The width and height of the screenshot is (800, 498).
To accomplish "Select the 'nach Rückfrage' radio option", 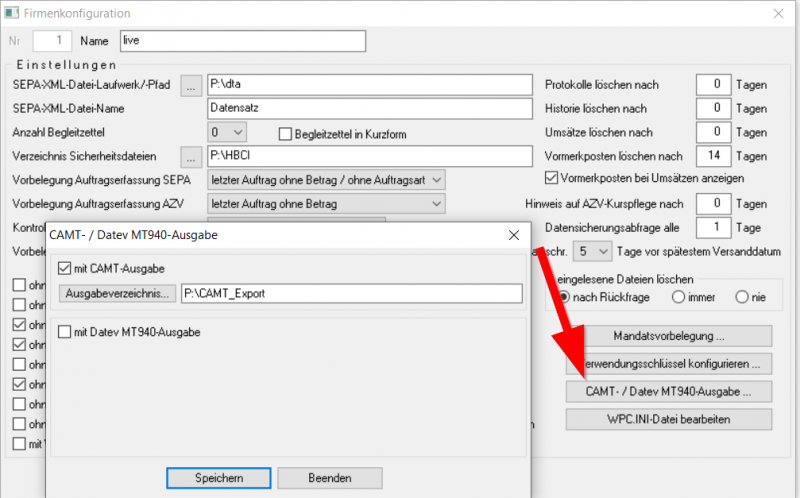I will [566, 297].
